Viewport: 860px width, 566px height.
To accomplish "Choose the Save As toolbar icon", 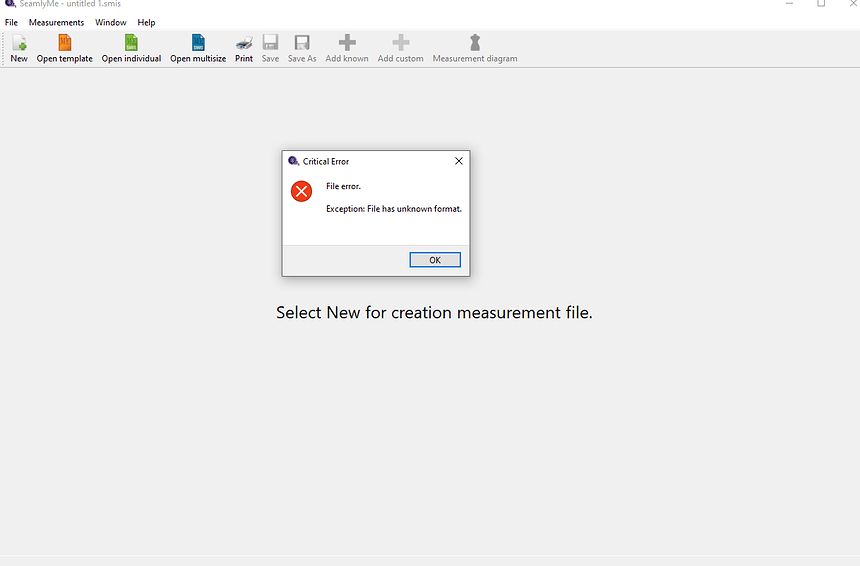I will click(x=302, y=43).
